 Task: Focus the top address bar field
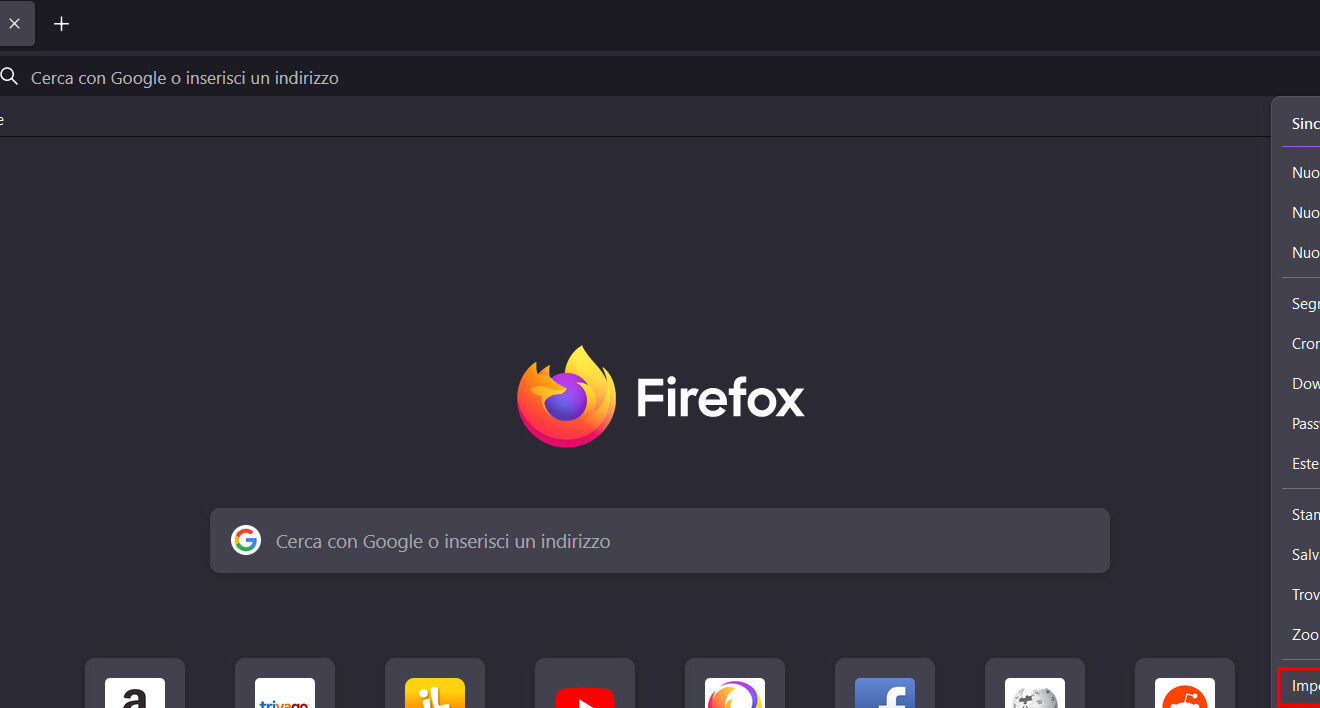(x=660, y=77)
